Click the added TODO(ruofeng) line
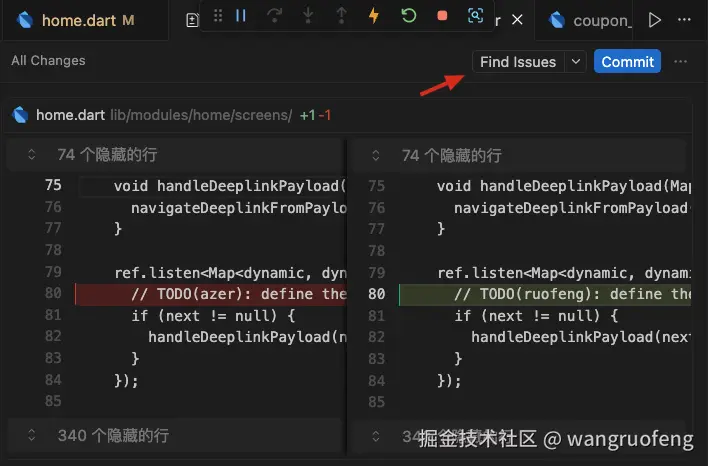 [x=545, y=294]
